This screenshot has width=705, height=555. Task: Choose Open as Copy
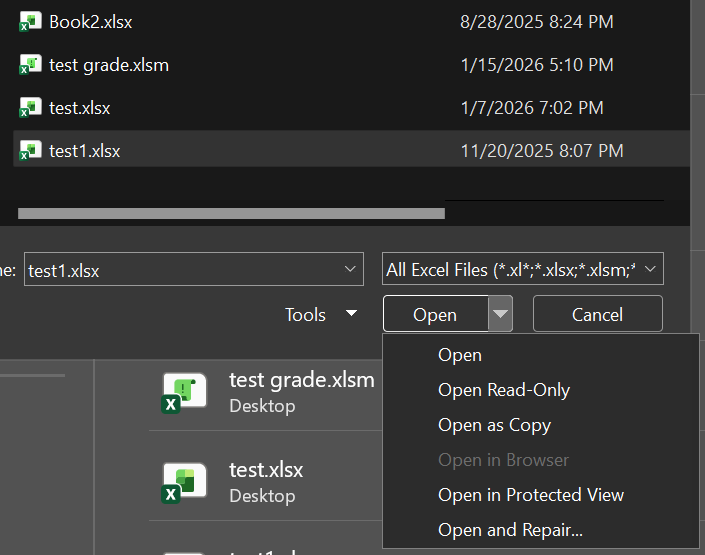[495, 425]
